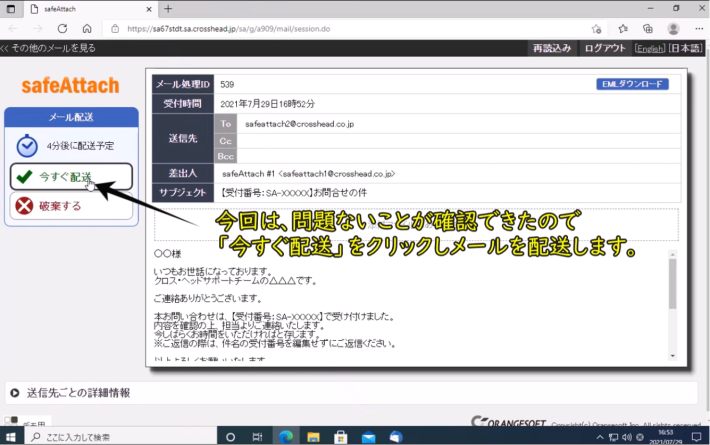The height and width of the screenshot is (445, 710).
Task: Add page to favorites star icon
Action: [596, 29]
